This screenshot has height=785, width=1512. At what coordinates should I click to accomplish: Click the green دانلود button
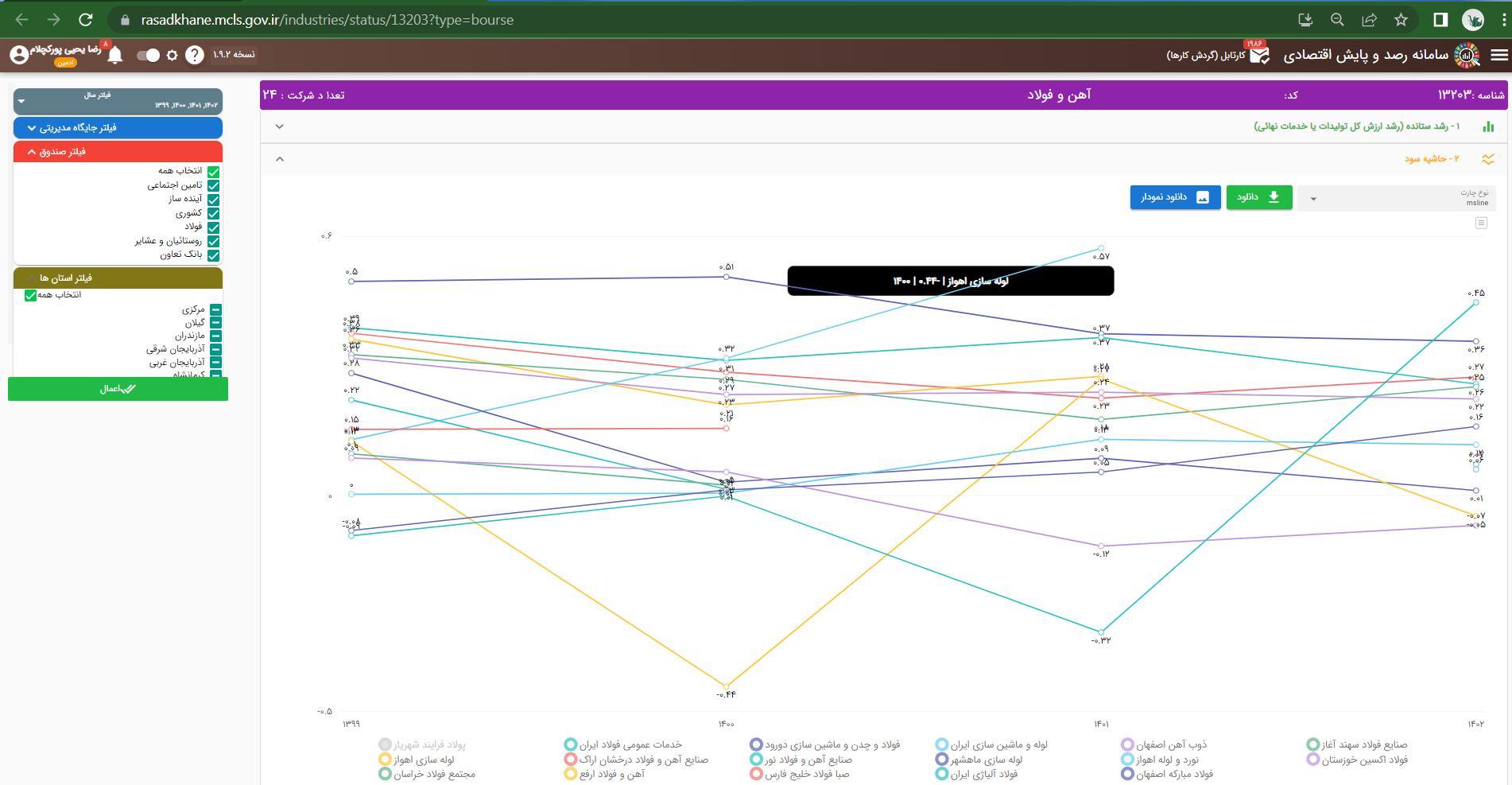pos(1259,197)
